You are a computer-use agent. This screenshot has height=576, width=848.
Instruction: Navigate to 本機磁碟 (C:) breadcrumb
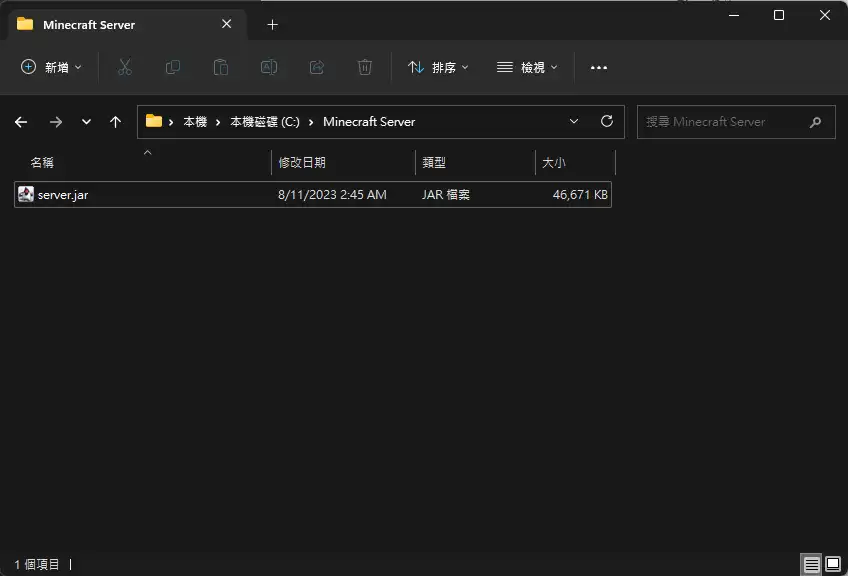click(x=265, y=122)
